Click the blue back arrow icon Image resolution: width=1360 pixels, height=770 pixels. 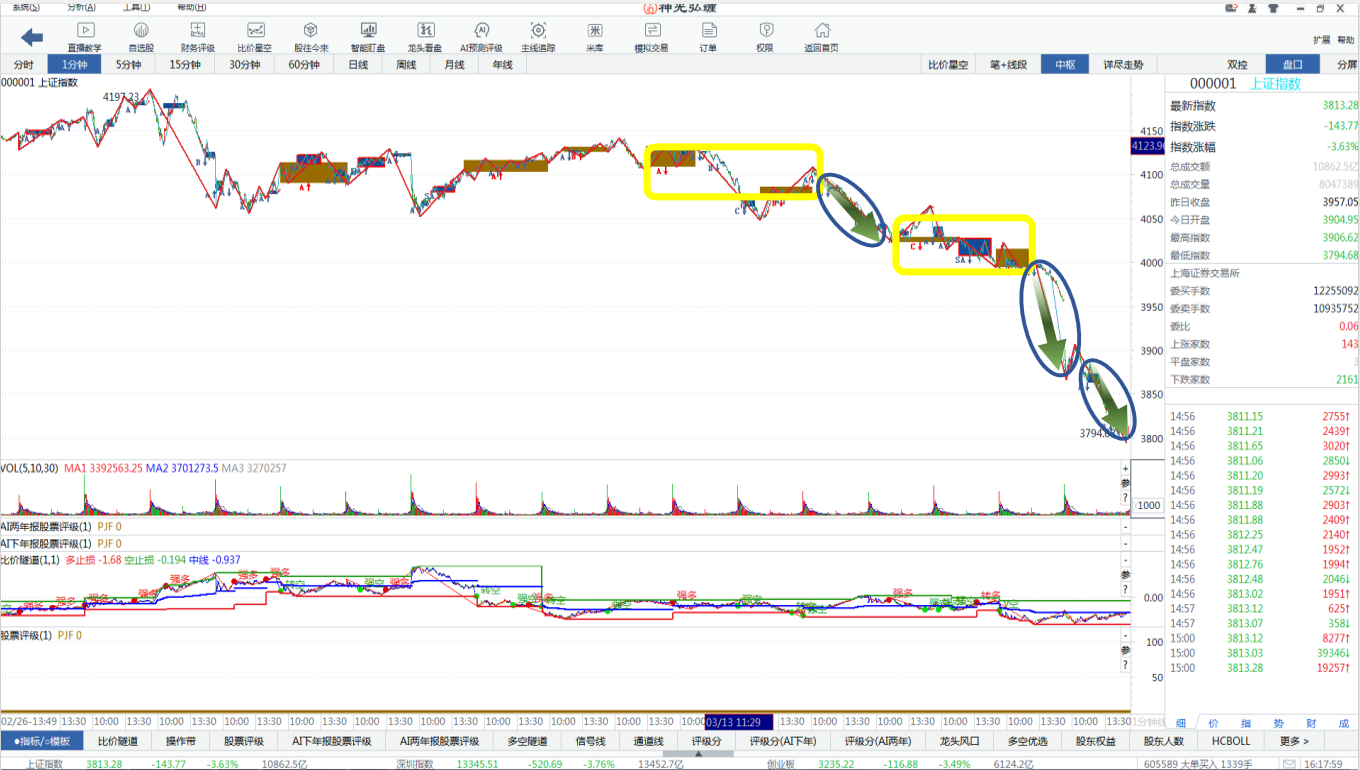[x=32, y=37]
